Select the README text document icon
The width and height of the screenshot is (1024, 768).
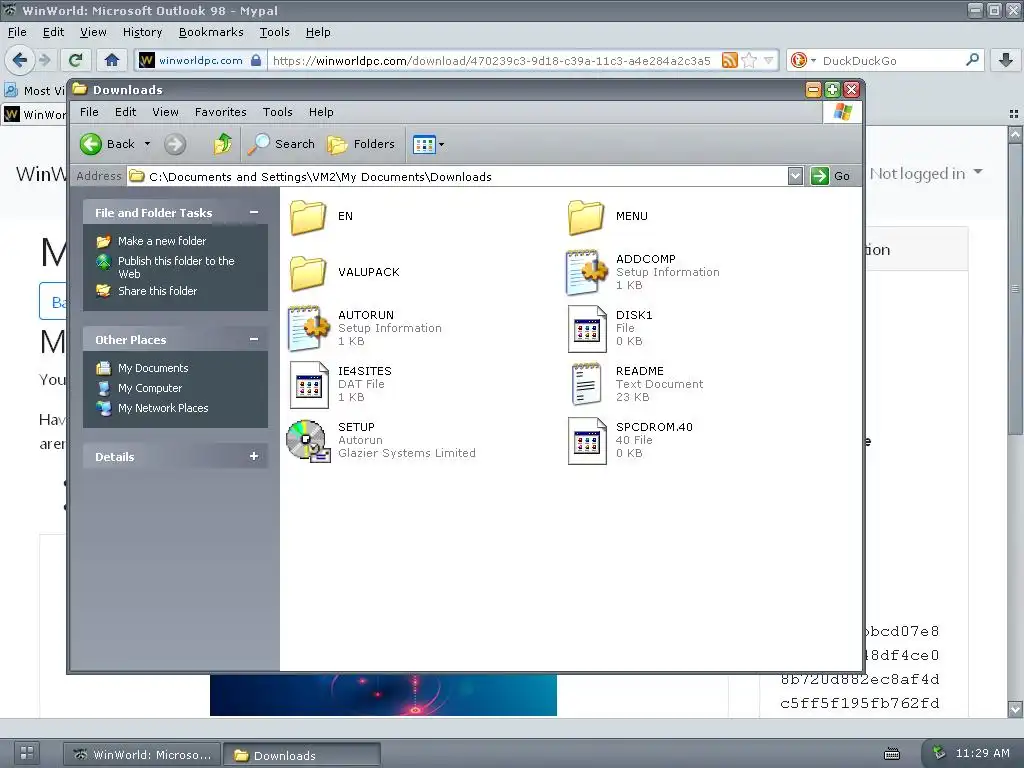point(586,385)
